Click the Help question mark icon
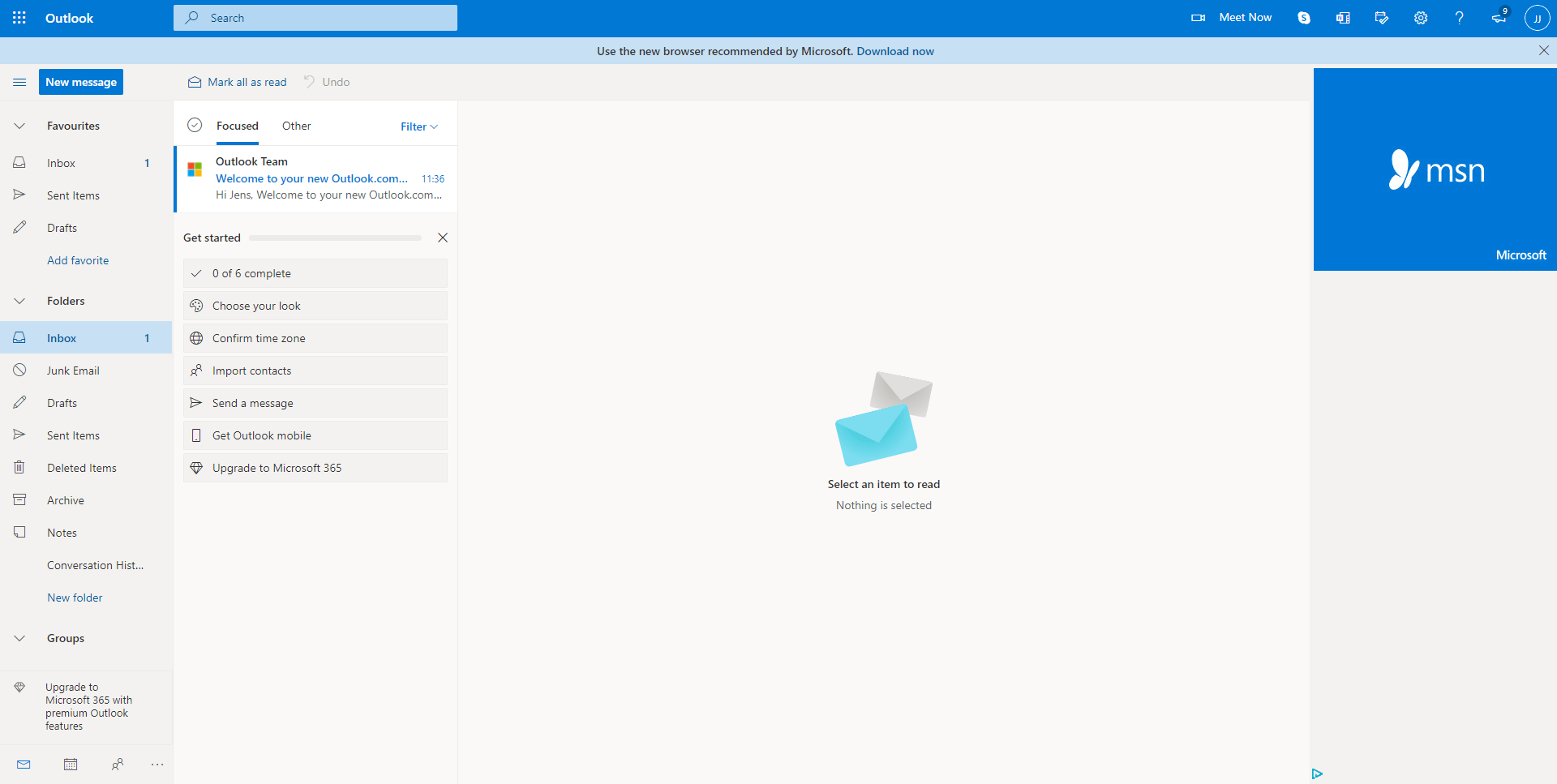The width and height of the screenshot is (1557, 784). 1460,18
